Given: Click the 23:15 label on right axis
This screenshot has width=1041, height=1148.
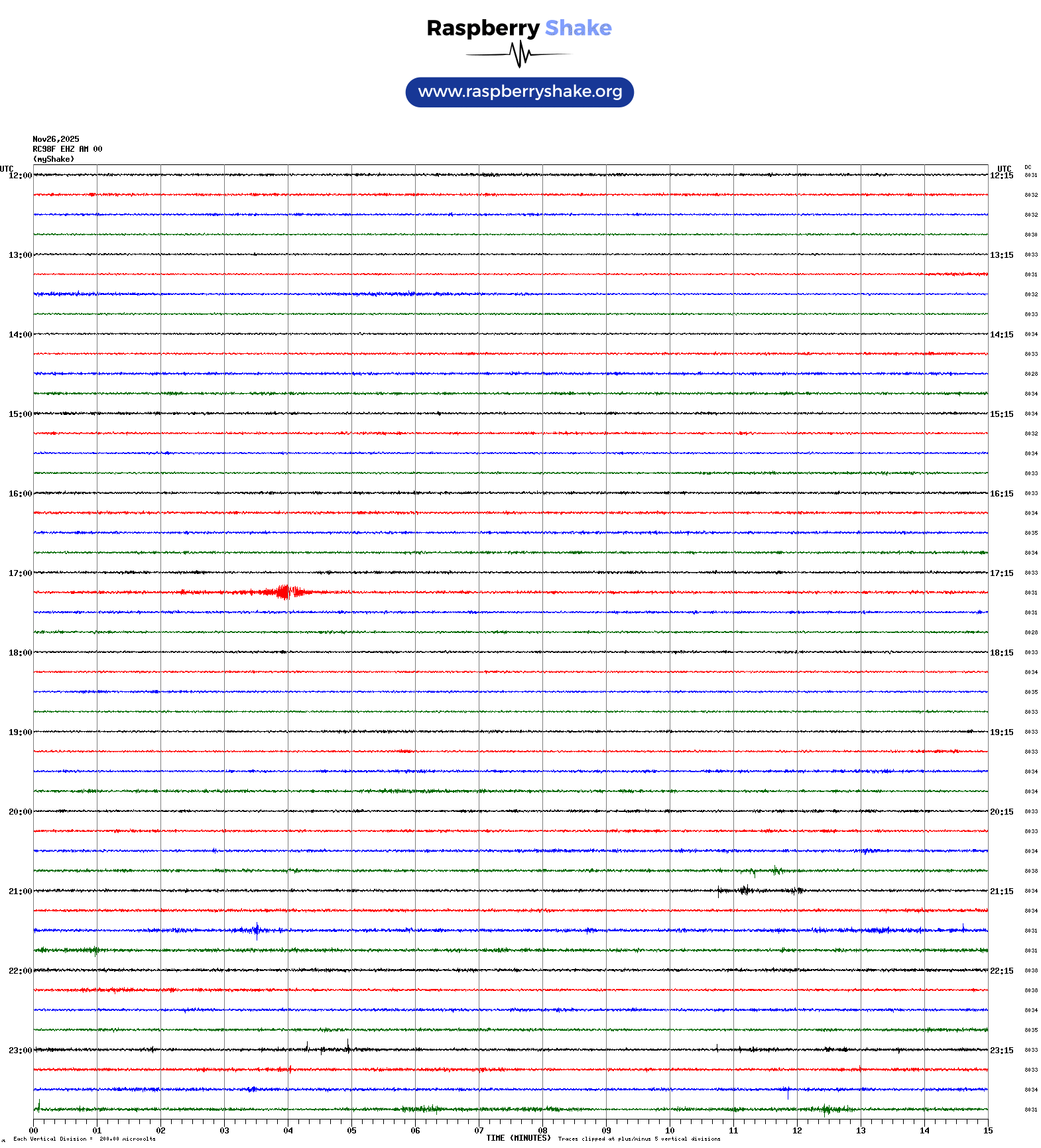Looking at the screenshot, I should [x=1001, y=1051].
